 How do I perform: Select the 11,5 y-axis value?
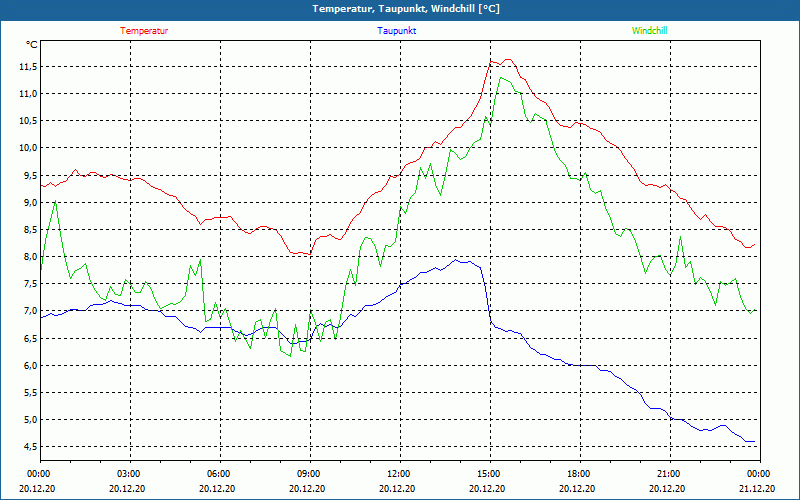(29, 67)
